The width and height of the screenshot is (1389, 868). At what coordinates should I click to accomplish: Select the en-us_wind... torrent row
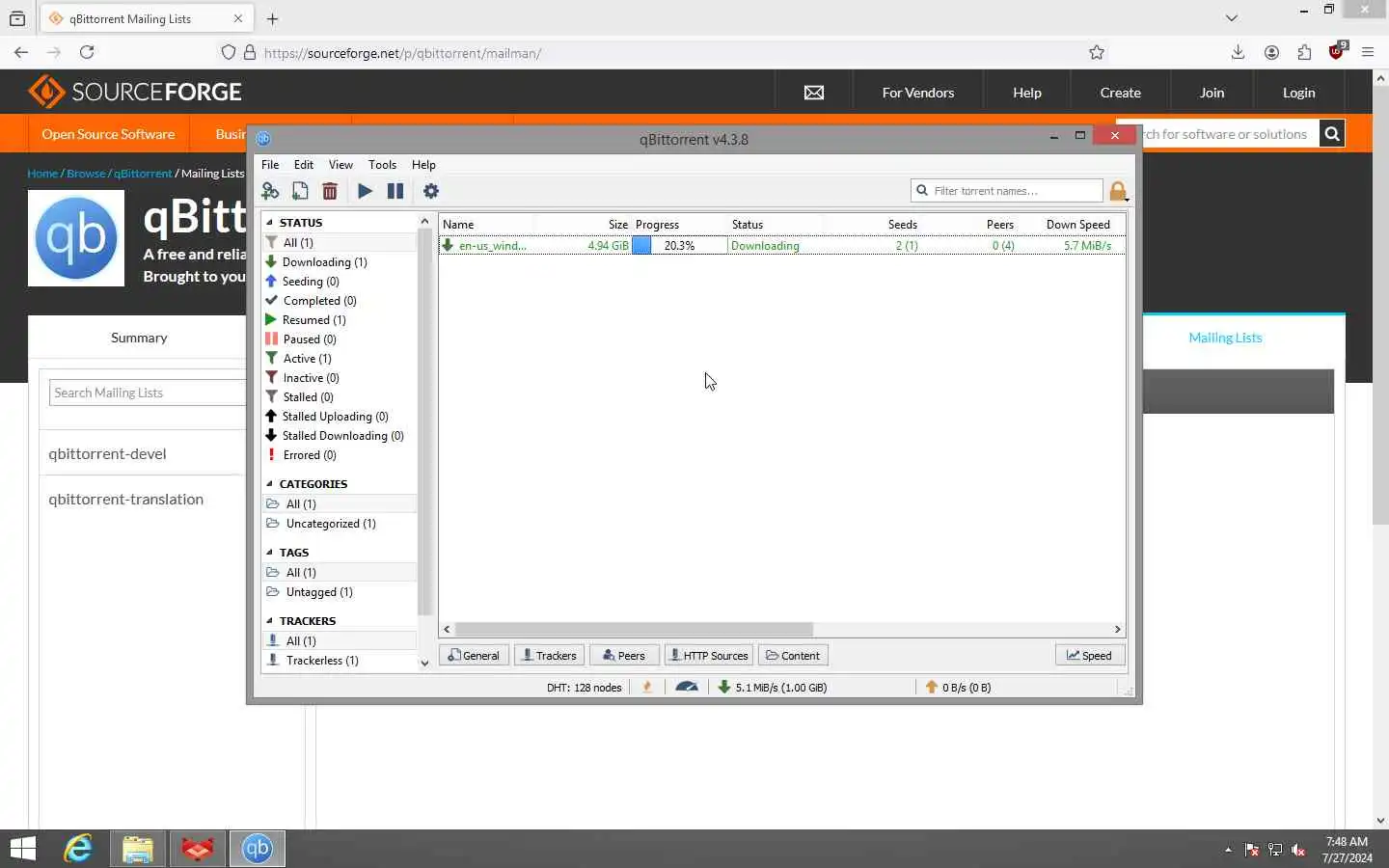pyautogui.click(x=781, y=245)
